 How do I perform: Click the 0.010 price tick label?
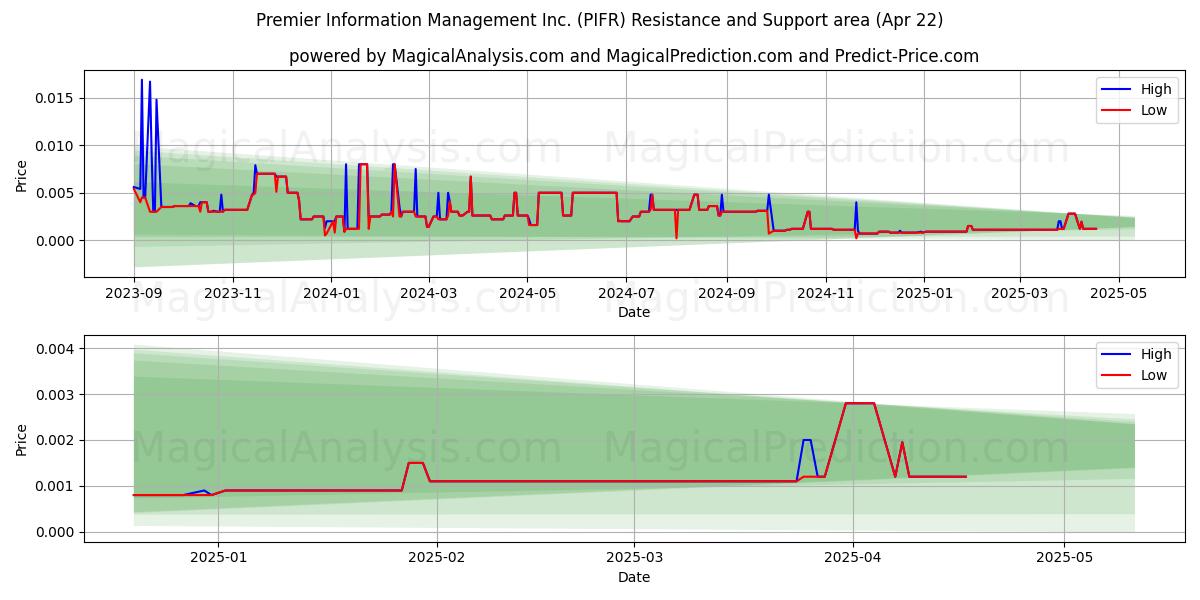click(56, 146)
